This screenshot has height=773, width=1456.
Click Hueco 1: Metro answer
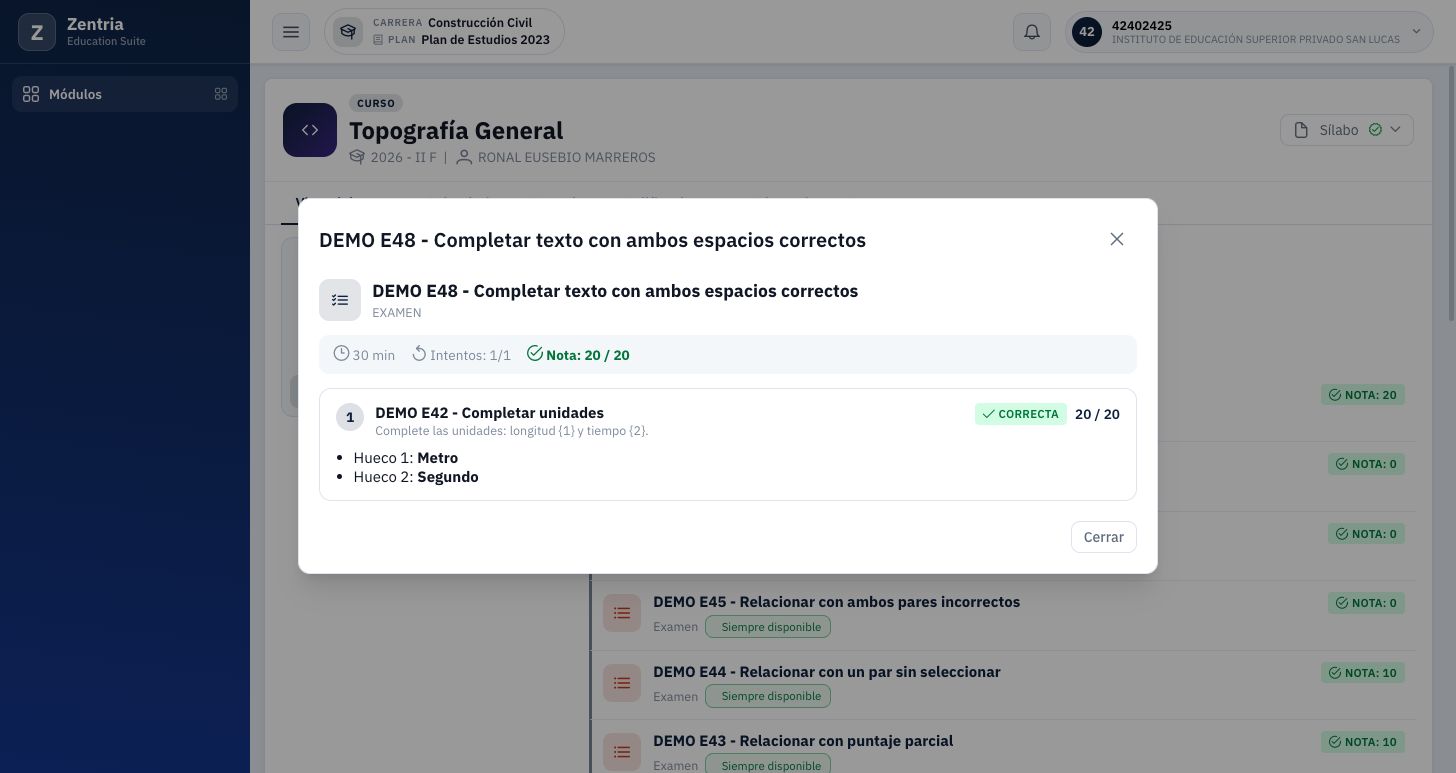[x=406, y=458]
